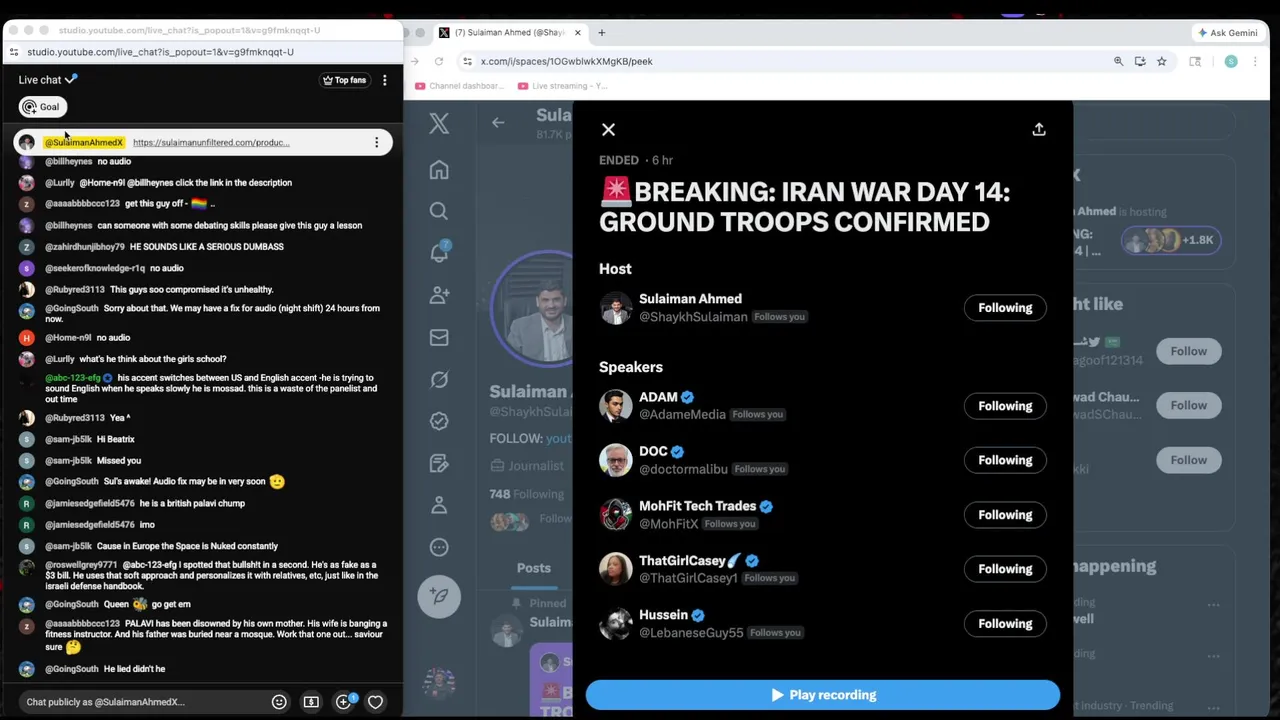Open Verified badge icon in X sidebar

(439, 421)
